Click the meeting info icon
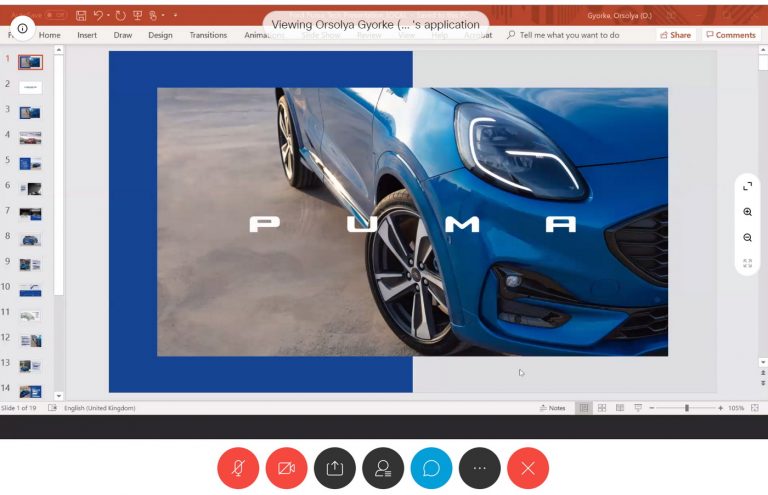 point(23,28)
